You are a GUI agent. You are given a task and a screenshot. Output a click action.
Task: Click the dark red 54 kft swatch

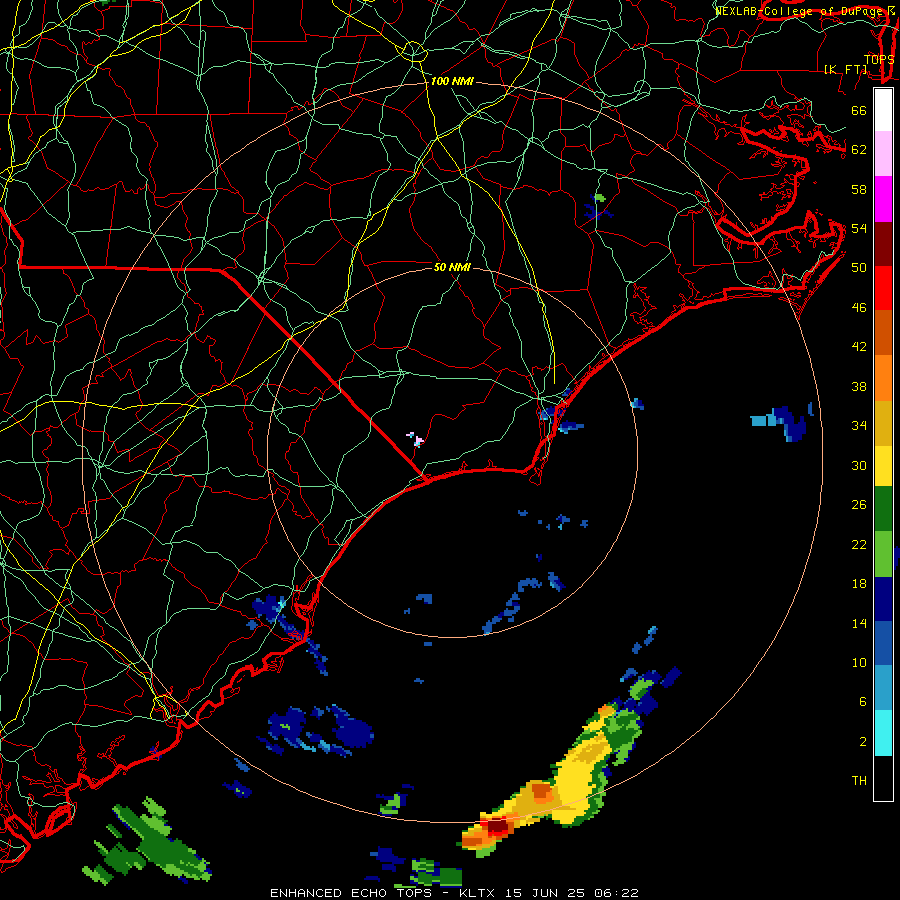[x=883, y=244]
